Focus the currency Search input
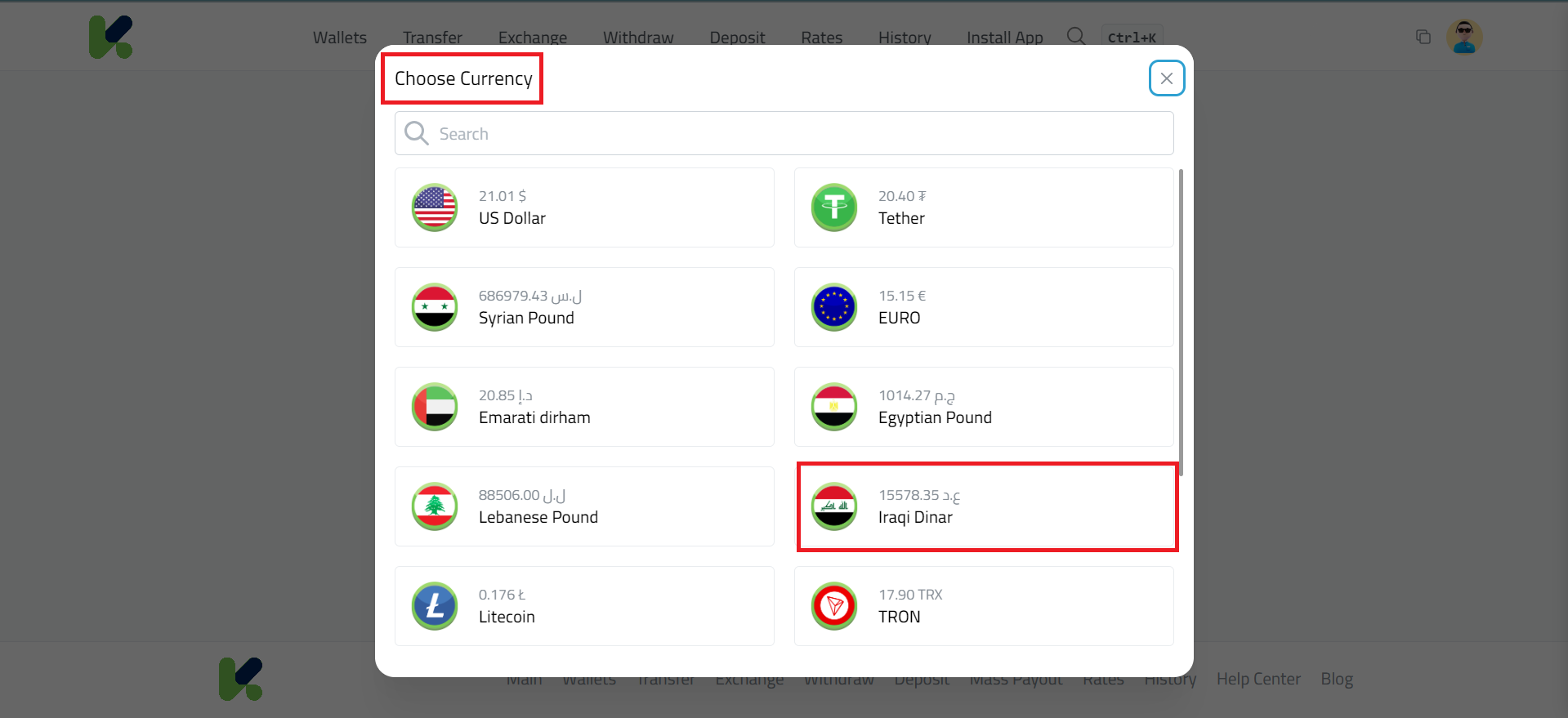 pos(784,133)
